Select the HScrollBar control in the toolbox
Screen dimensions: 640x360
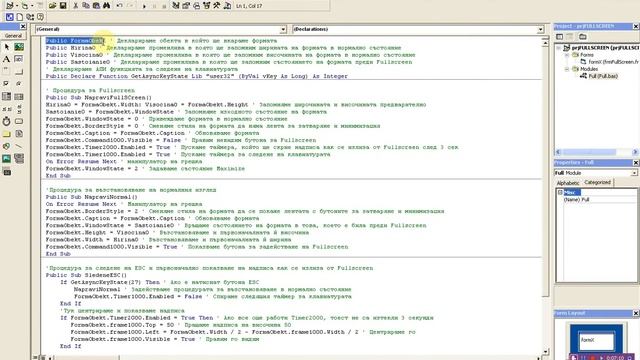click(7, 109)
